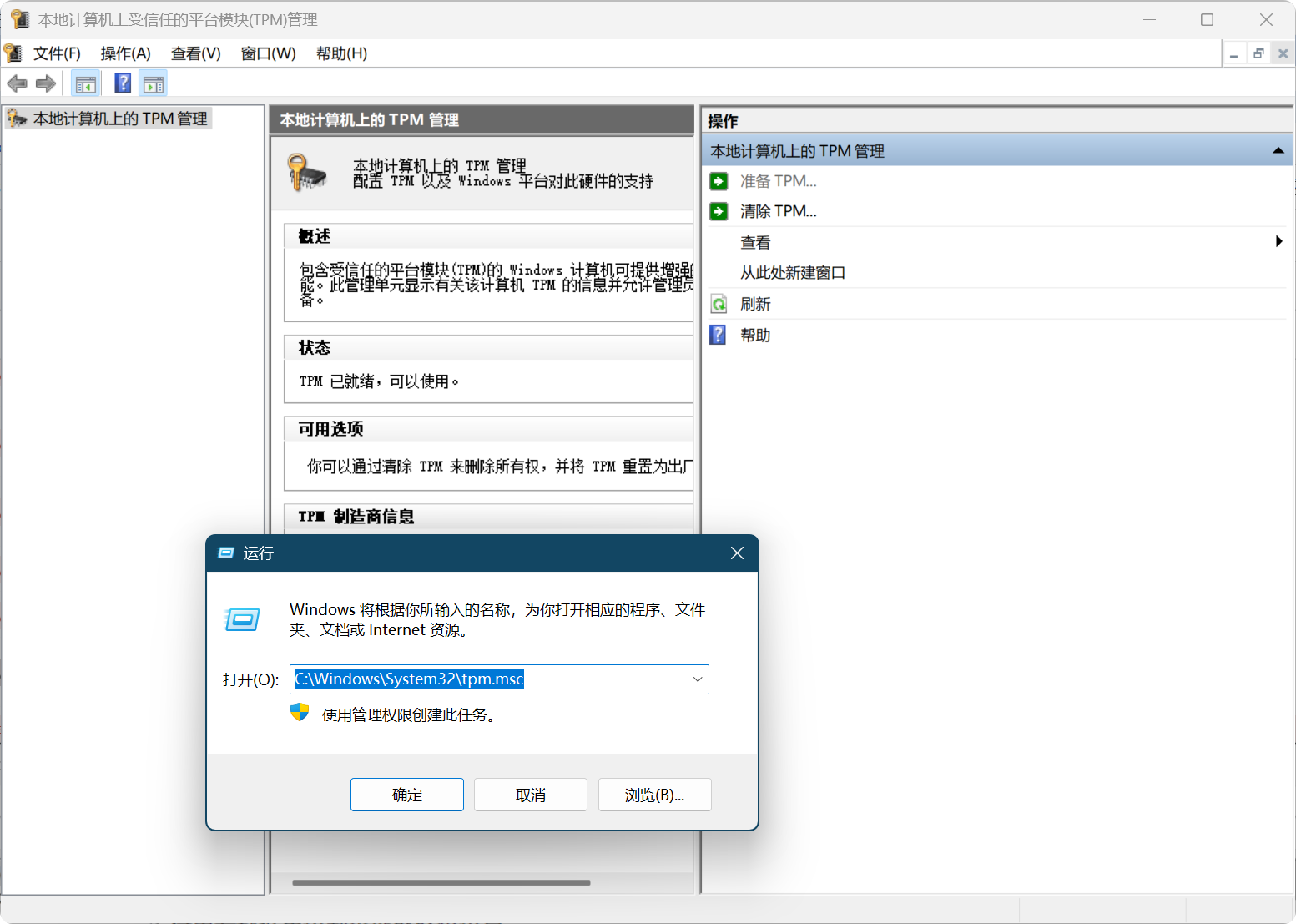Click the MMC icon beside the File menu

tap(13, 53)
